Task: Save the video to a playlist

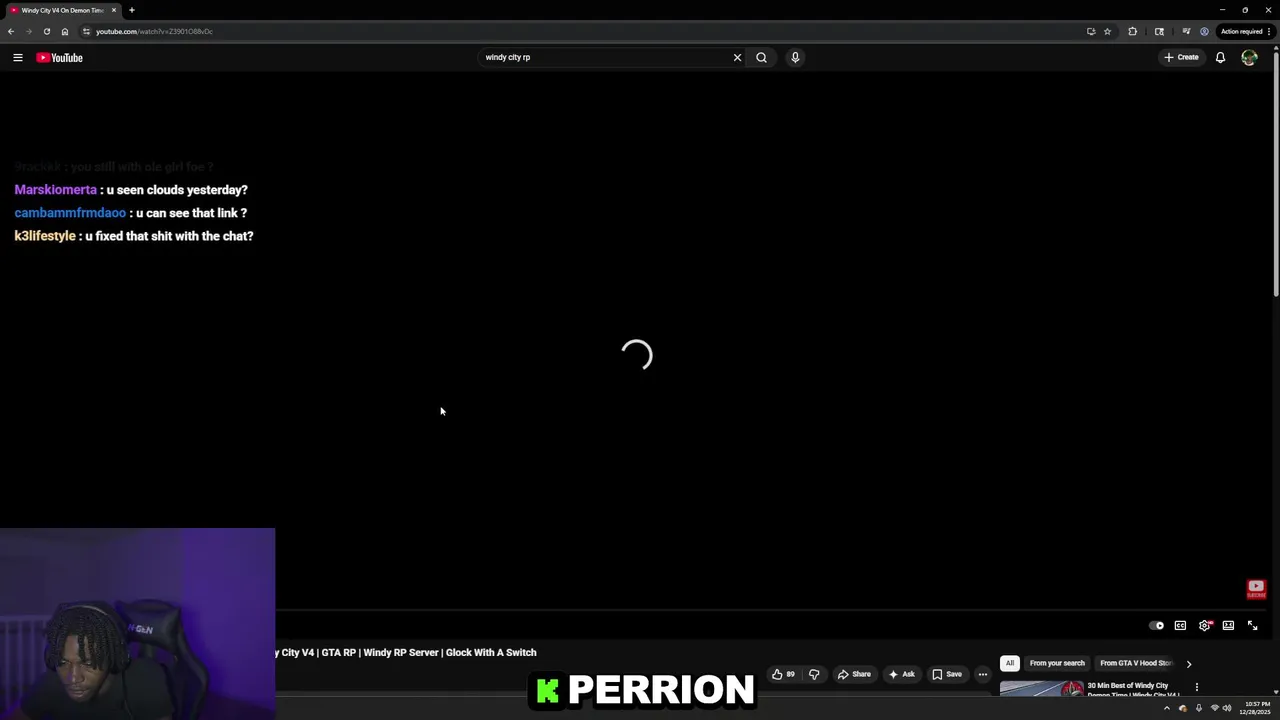Action: 947,674
